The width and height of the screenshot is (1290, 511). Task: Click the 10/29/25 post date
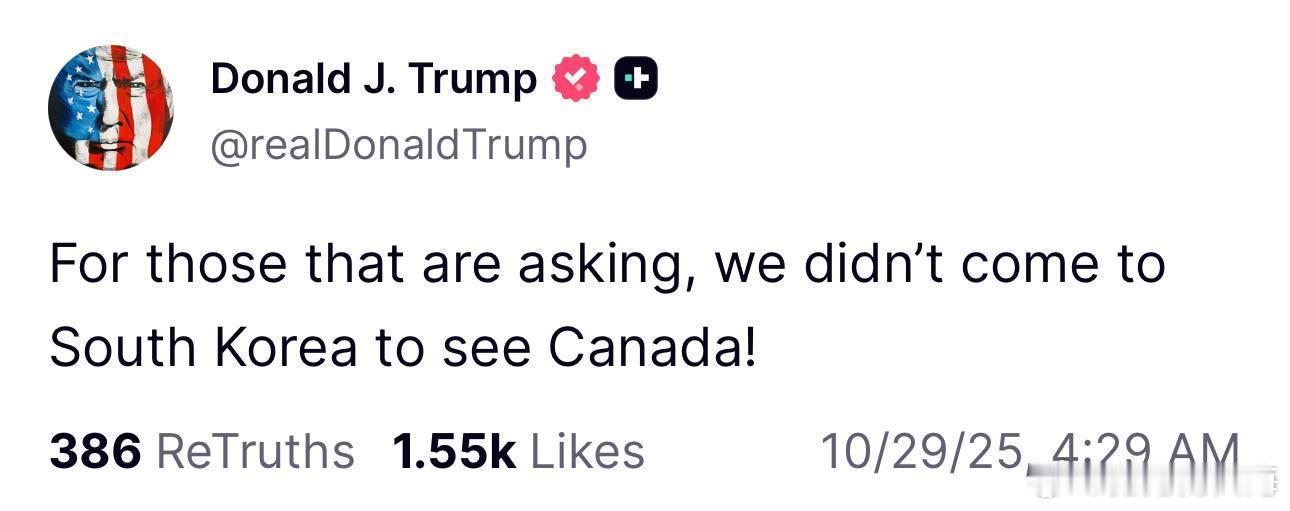922,451
